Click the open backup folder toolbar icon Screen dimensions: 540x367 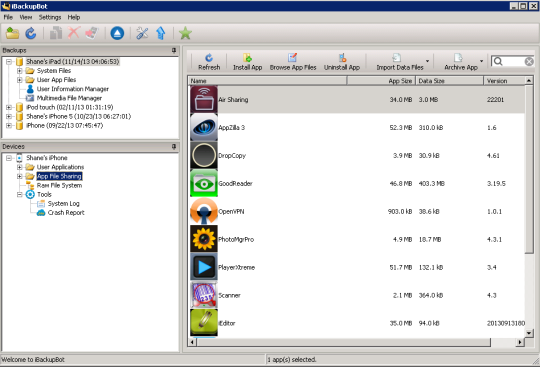pos(12,33)
